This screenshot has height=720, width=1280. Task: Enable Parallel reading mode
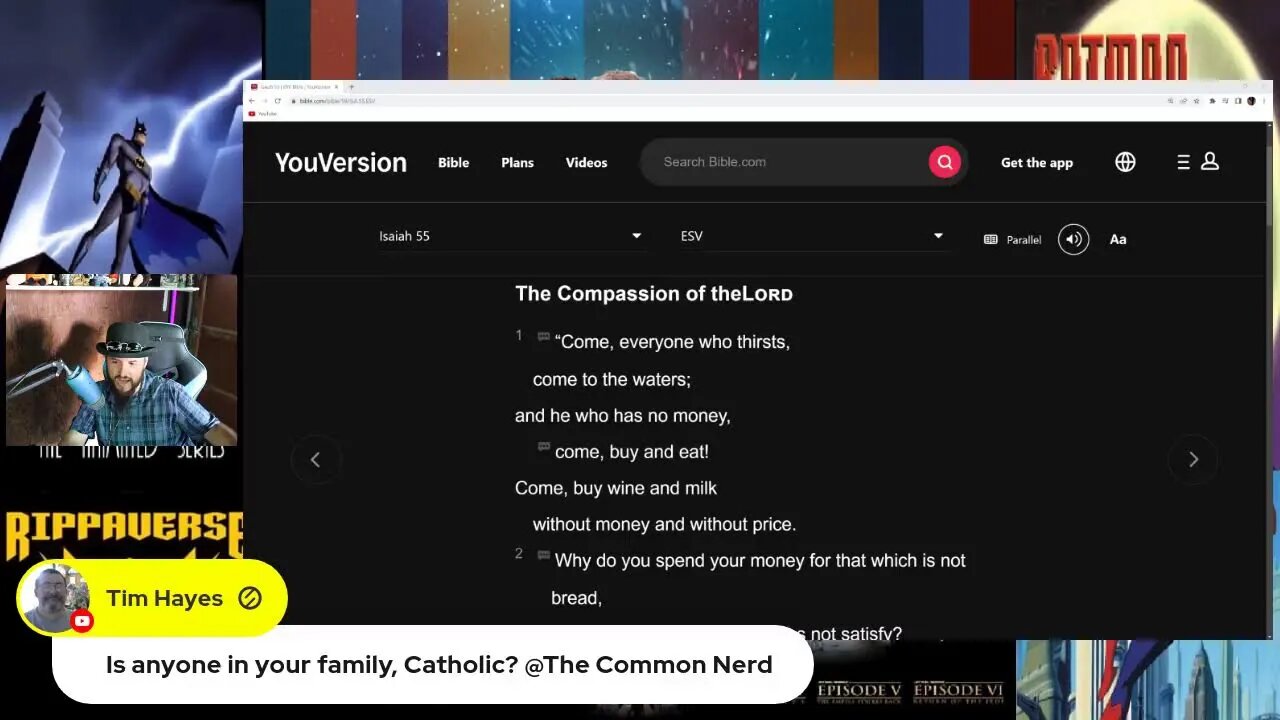pos(1012,240)
